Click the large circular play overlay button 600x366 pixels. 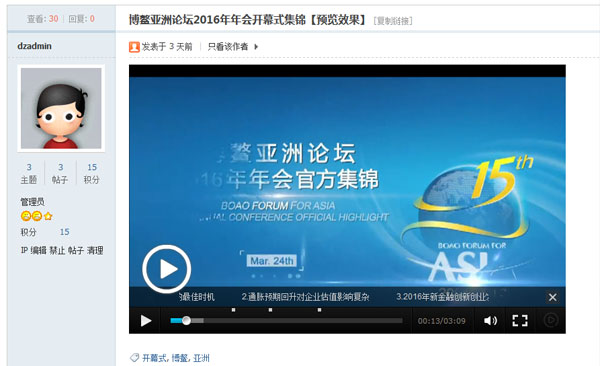coord(166,269)
